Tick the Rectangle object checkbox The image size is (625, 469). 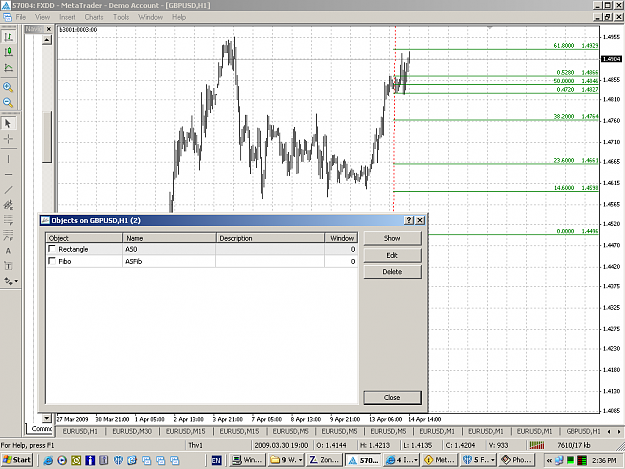coord(52,249)
